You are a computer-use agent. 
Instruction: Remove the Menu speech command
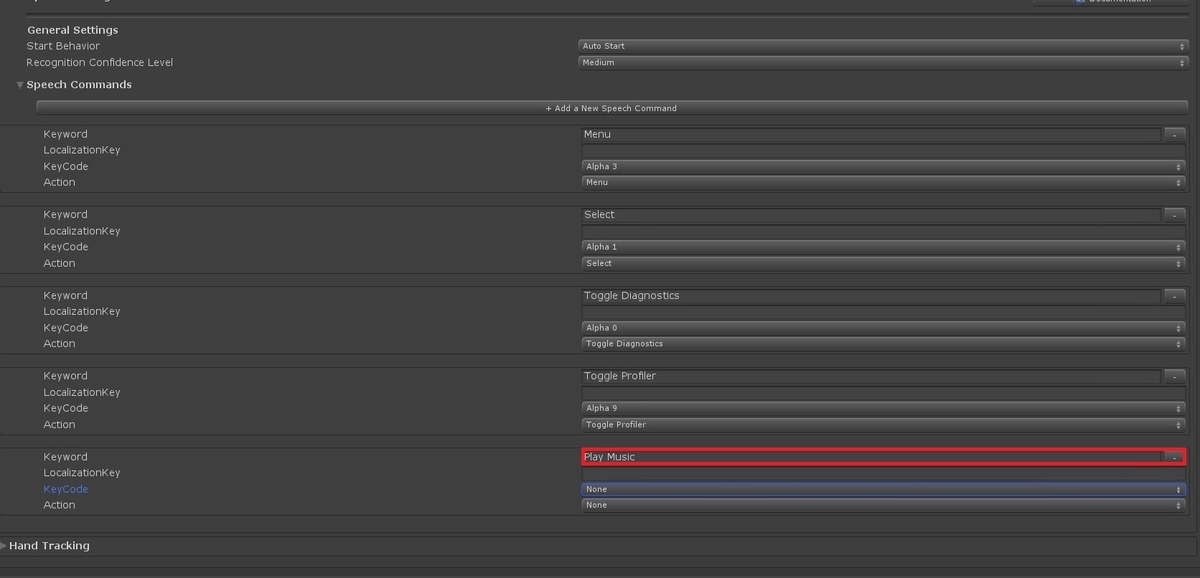(1175, 134)
